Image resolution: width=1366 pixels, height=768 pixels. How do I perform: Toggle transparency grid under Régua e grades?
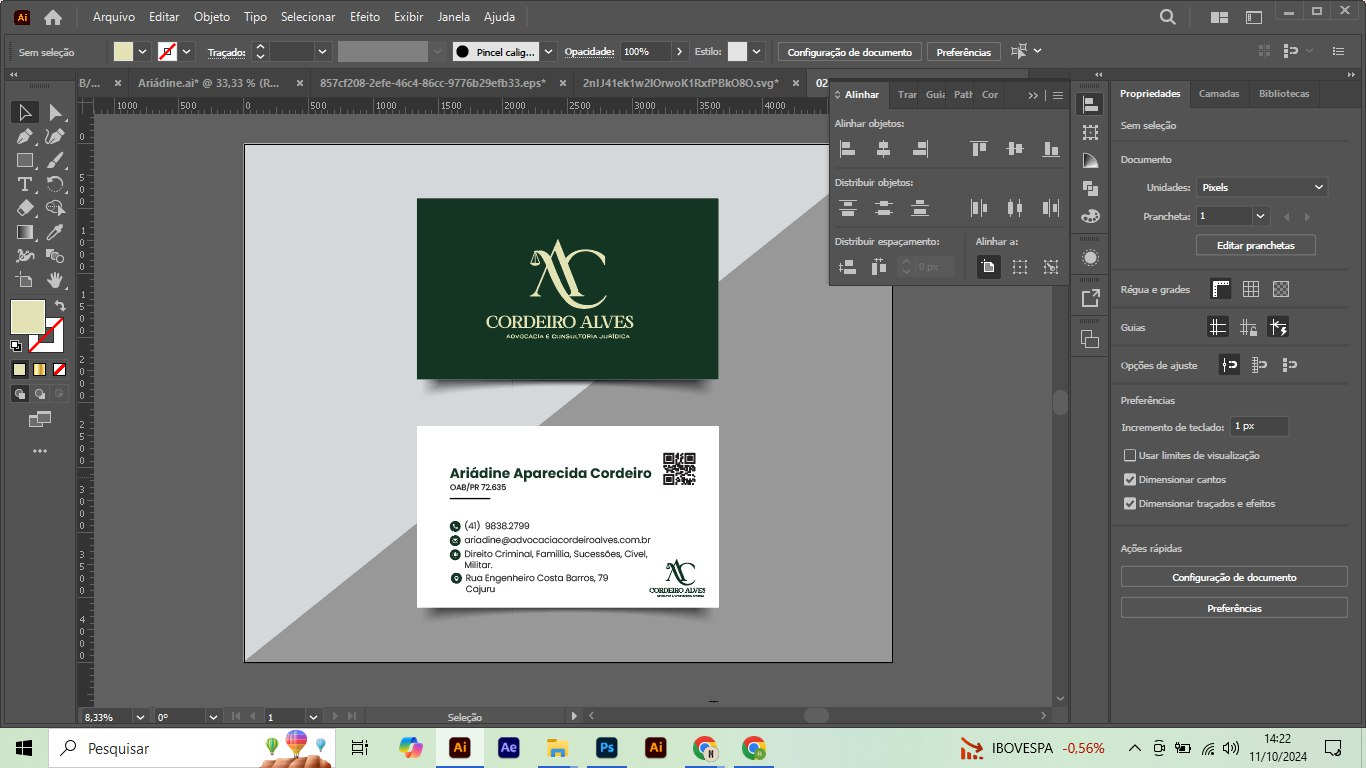click(1281, 289)
